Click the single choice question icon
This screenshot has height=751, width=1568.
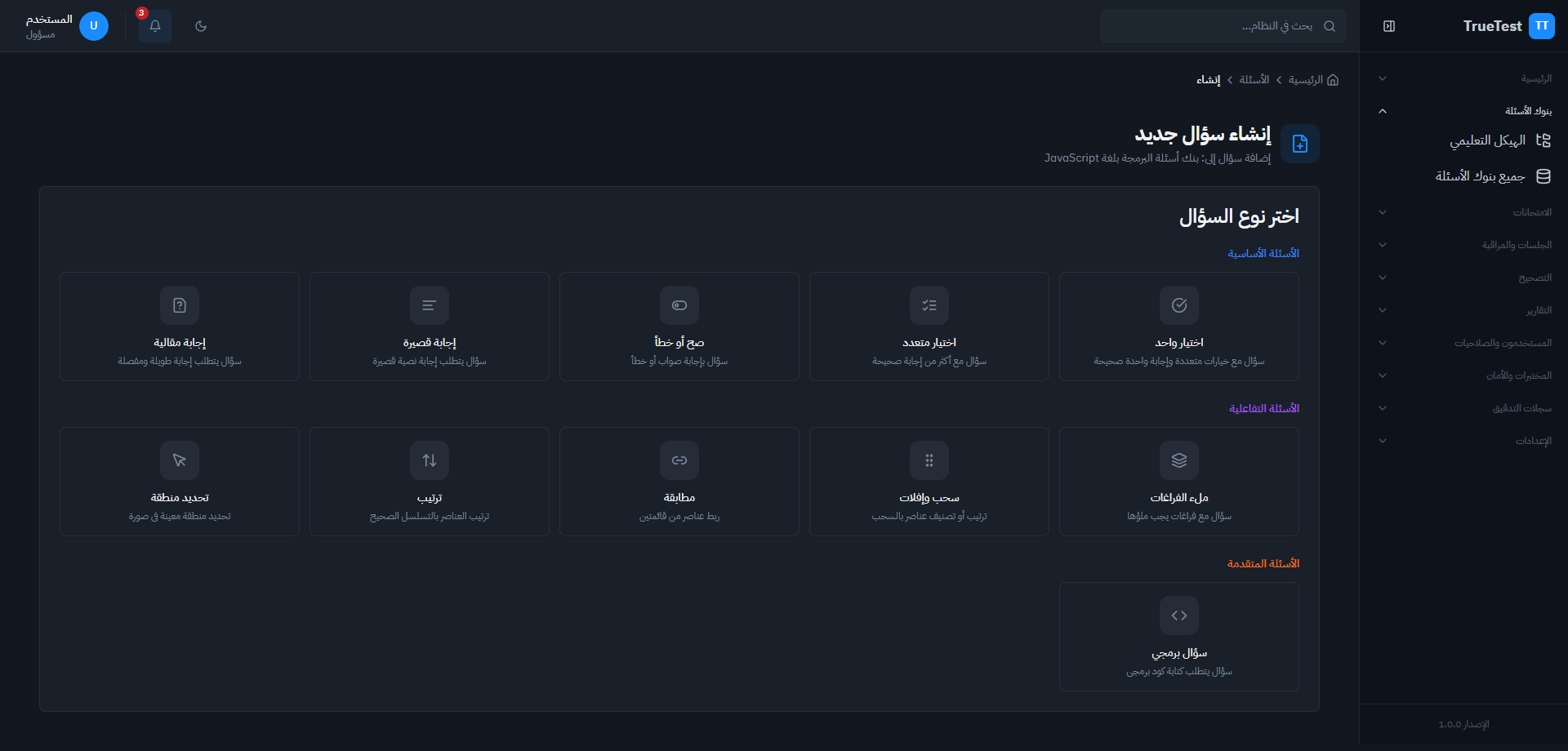1178,305
